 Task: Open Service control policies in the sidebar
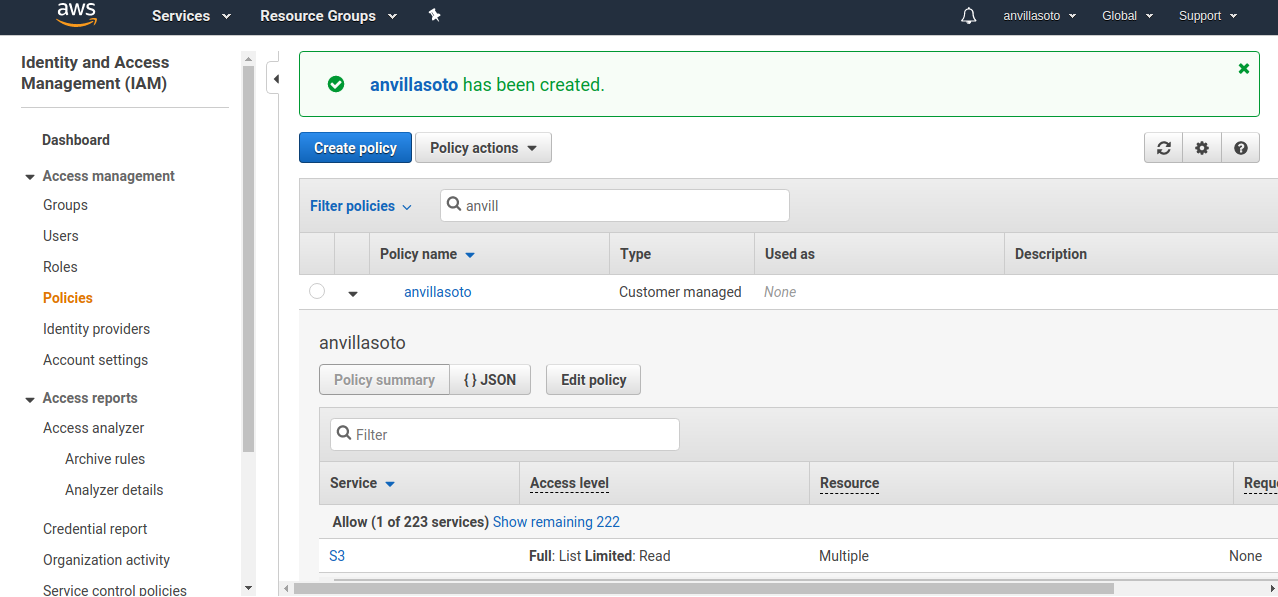(115, 590)
